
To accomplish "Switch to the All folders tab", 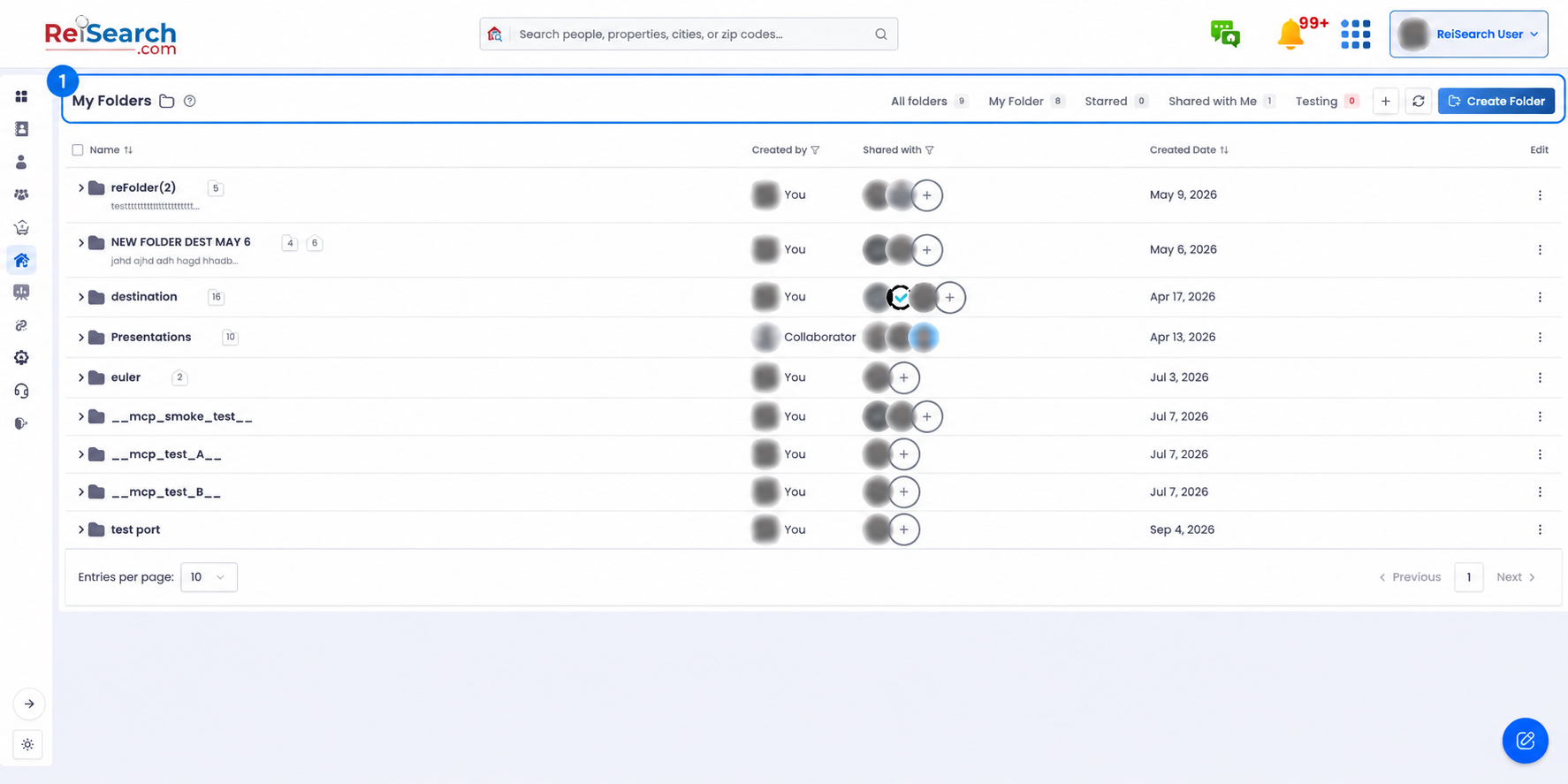I will (x=929, y=102).
